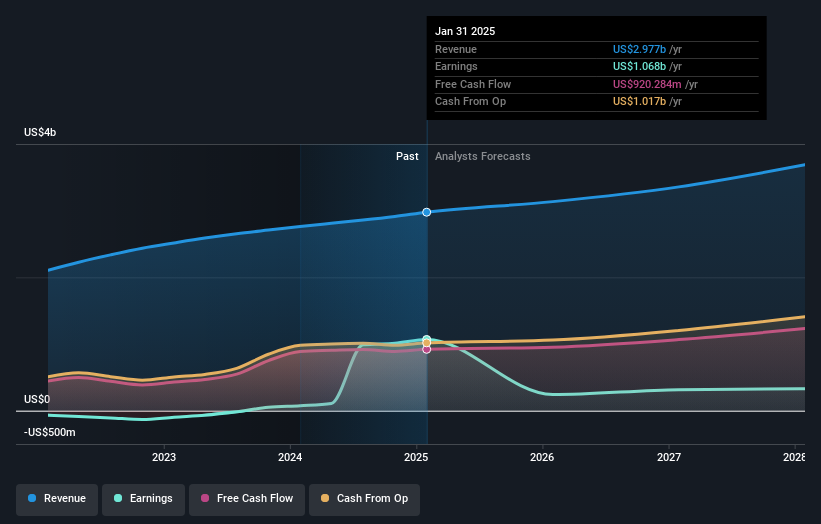Click the 2024 x-axis label
The image size is (821, 524).
point(290,457)
